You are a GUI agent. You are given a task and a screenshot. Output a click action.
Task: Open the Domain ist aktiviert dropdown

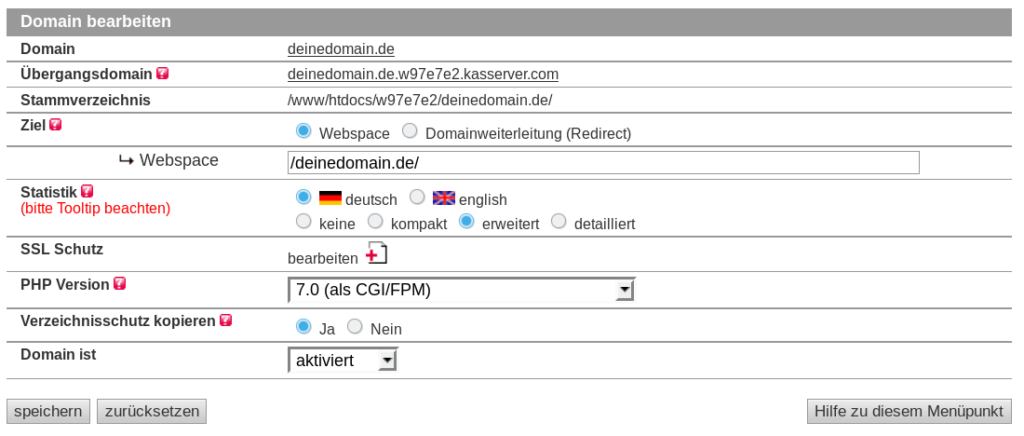(342, 360)
